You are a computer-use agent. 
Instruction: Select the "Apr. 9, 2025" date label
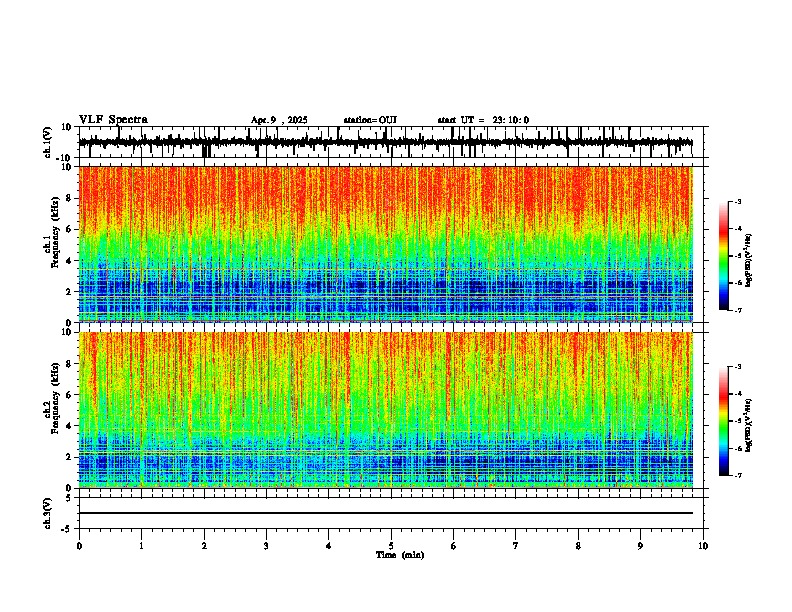tap(279, 120)
